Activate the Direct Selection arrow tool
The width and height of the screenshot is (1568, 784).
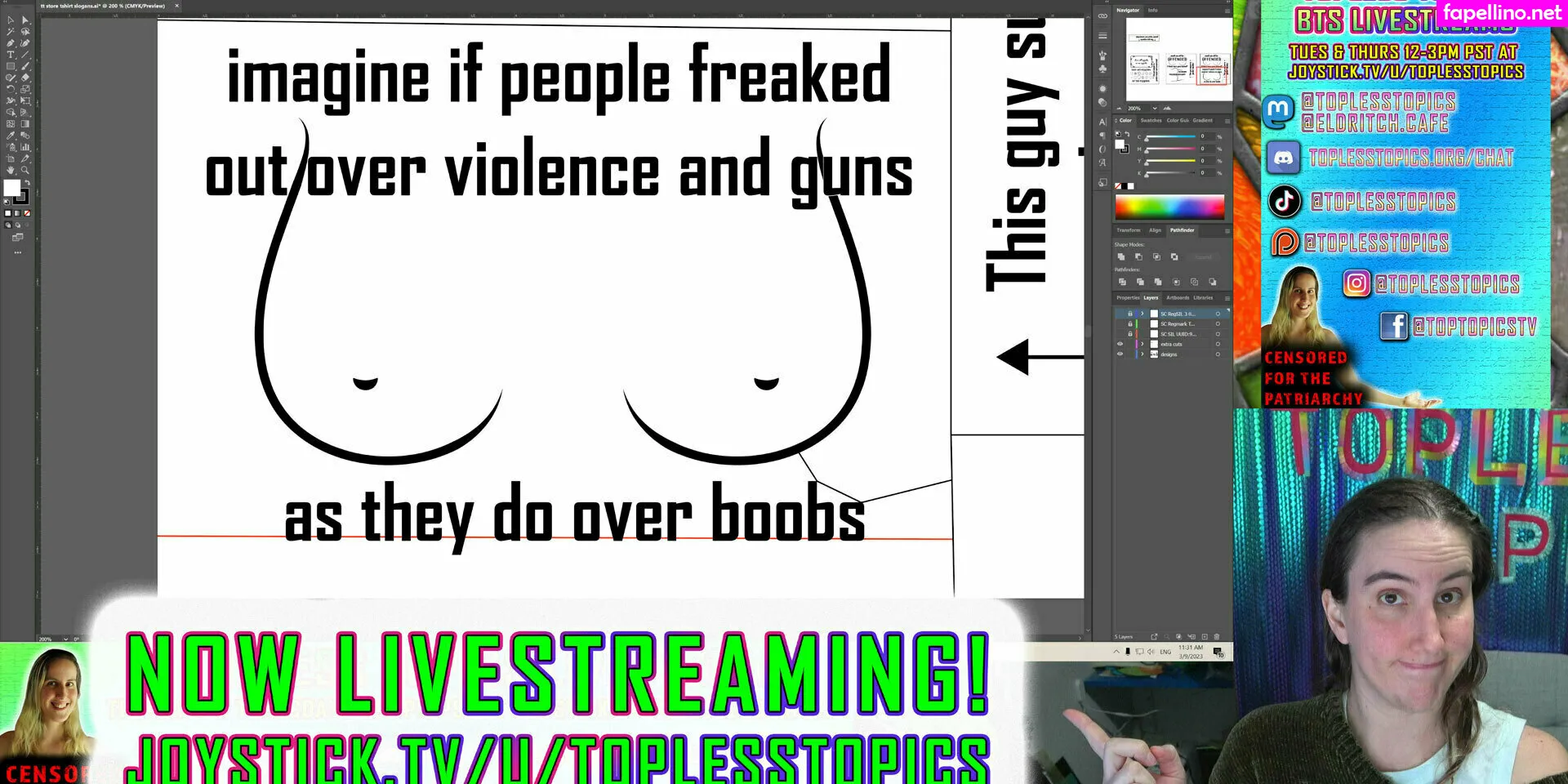pos(25,20)
